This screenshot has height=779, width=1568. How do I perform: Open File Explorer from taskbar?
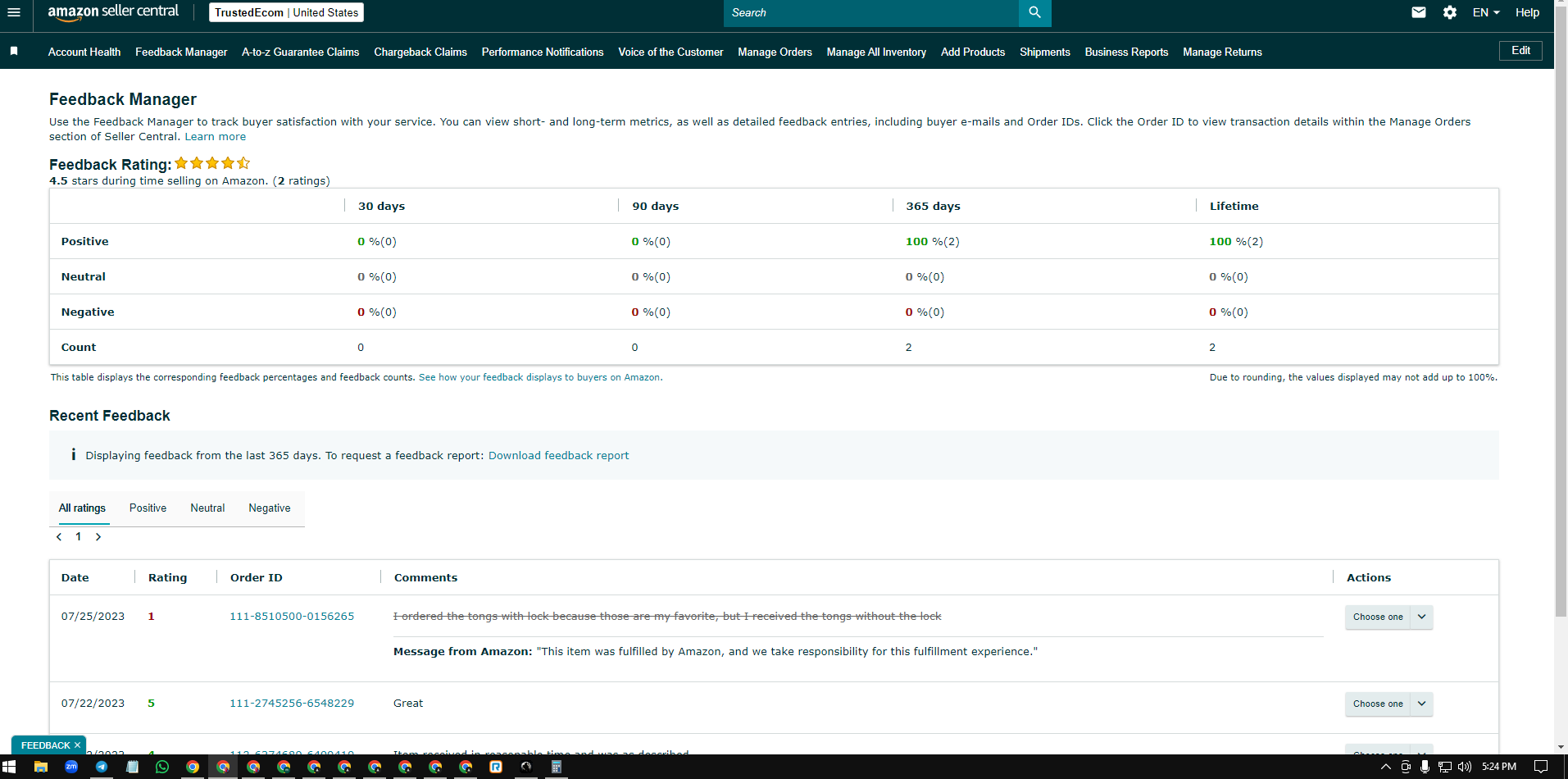click(41, 767)
